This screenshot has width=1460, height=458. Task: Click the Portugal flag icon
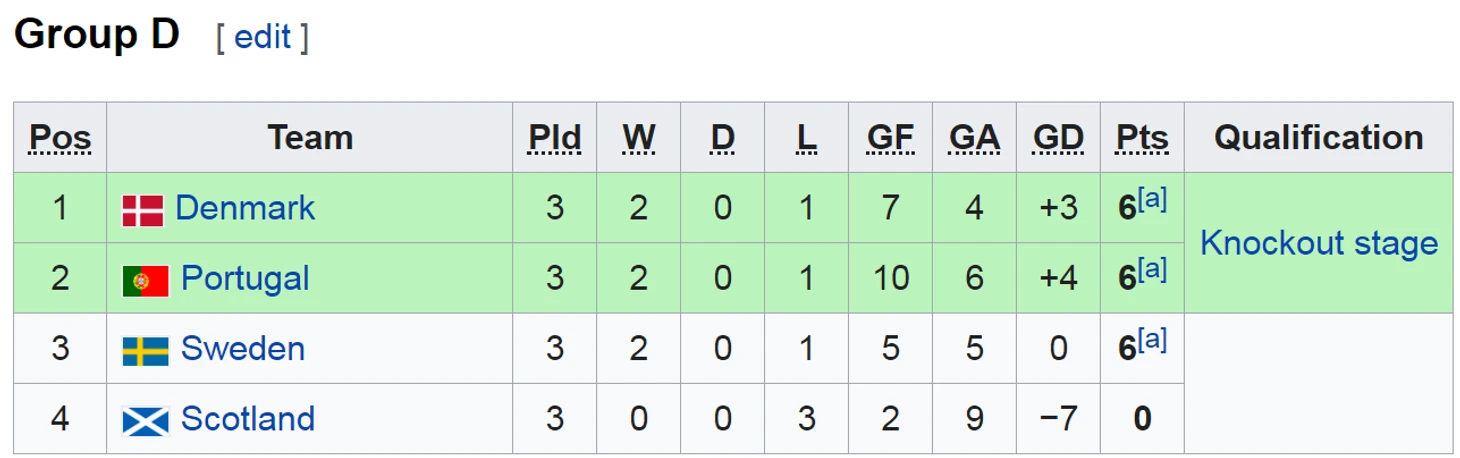[145, 281]
